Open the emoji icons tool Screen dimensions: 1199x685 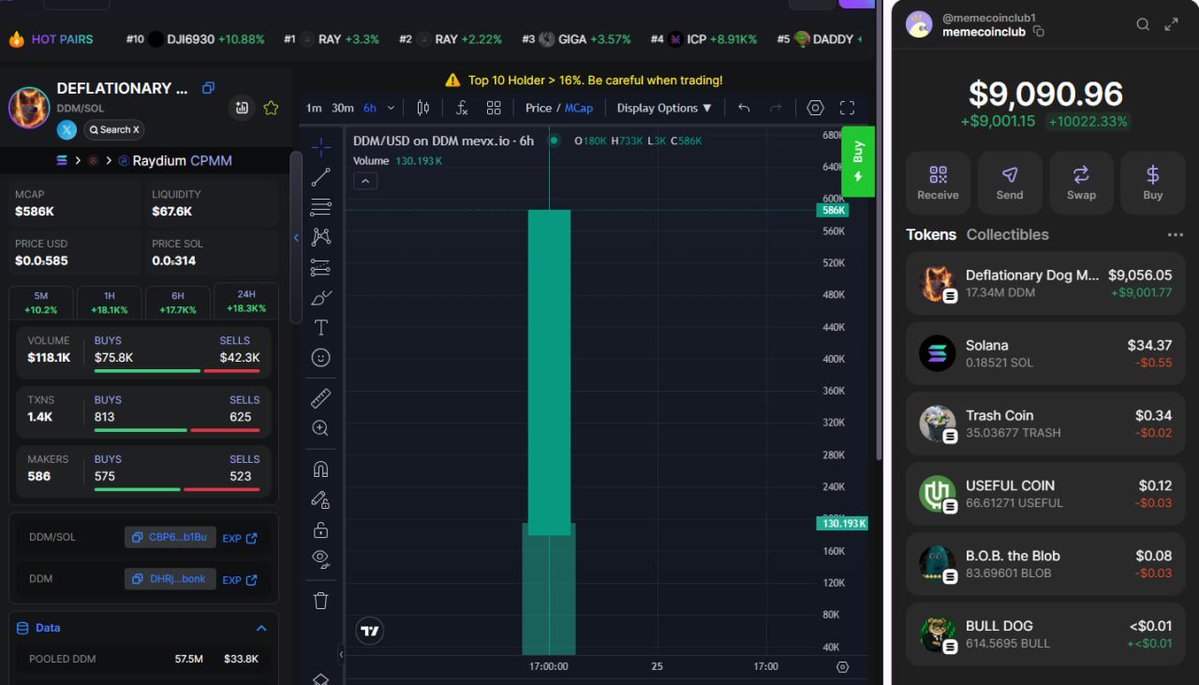(x=320, y=357)
